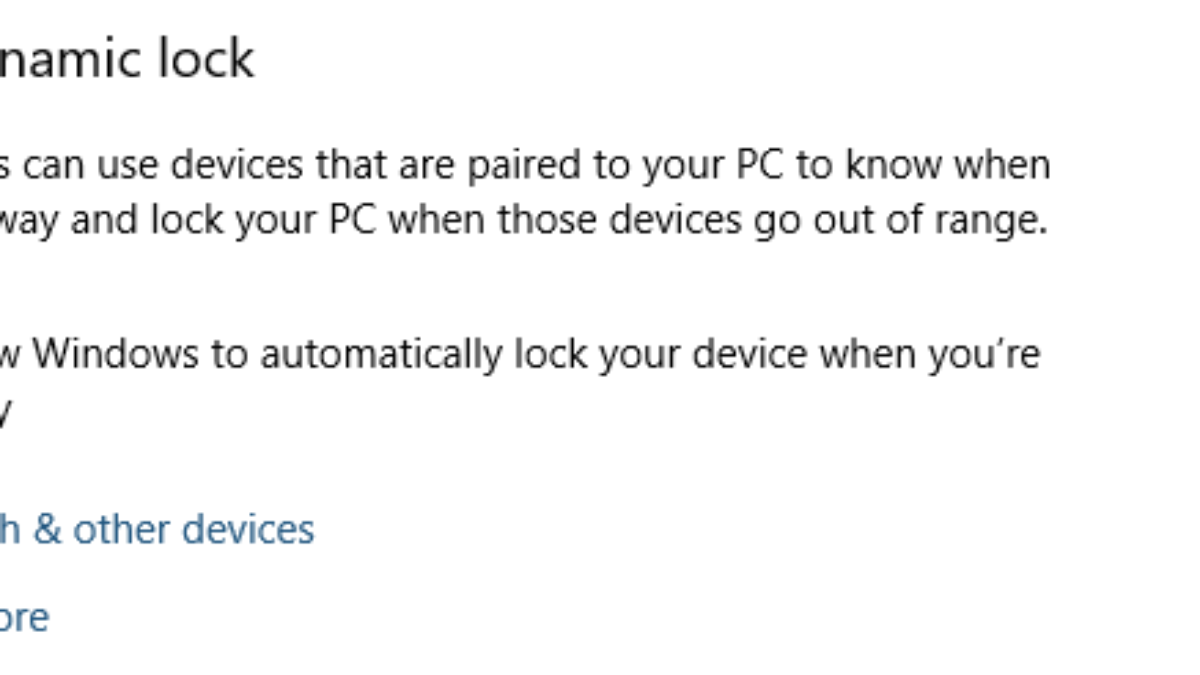Click the word 'that' in the description
1200x675 pixels.
pyautogui.click(x=352, y=165)
